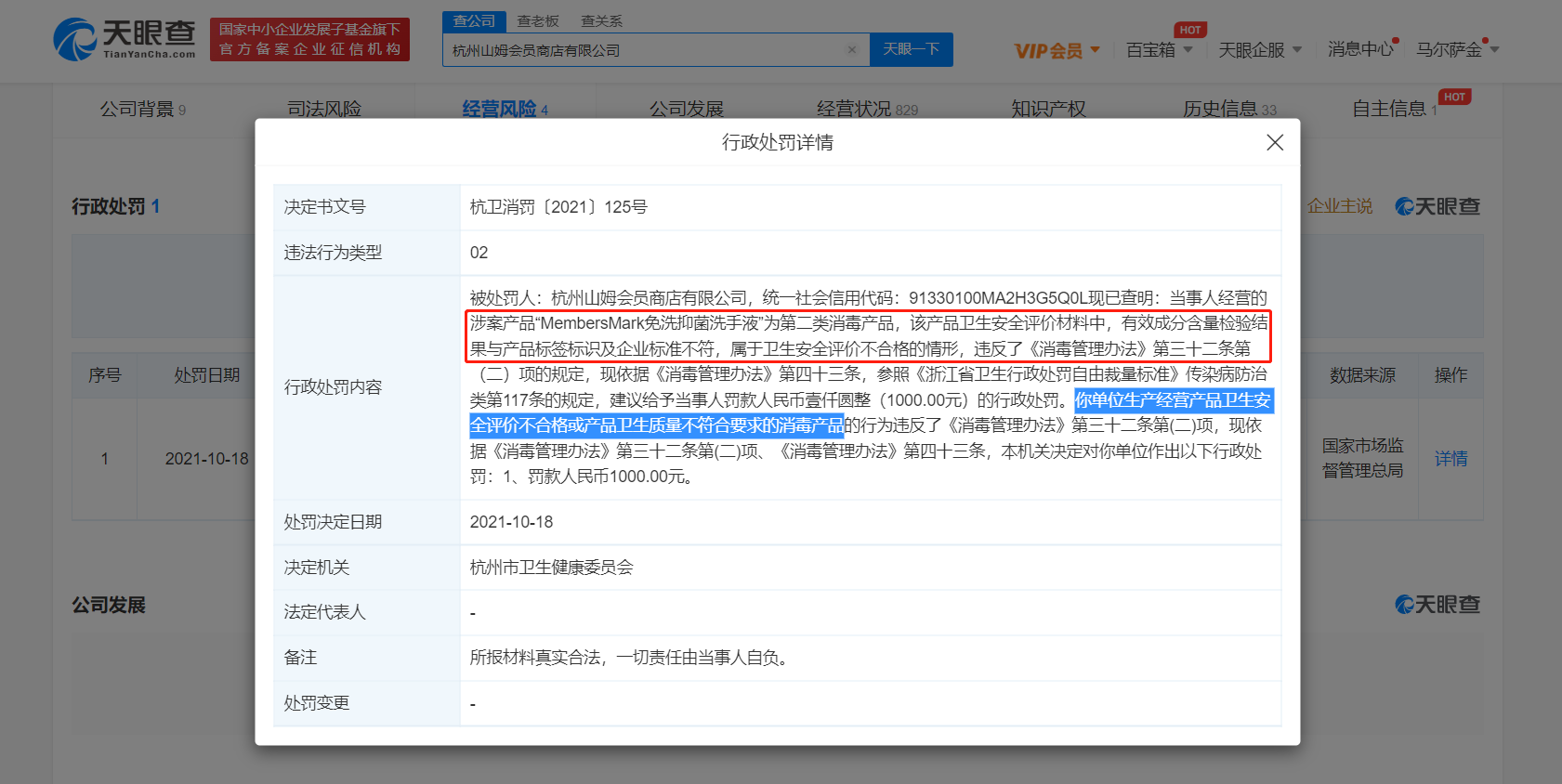1562x784 pixels.
Task: Open 消息中心 notifications
Action: 1361,49
